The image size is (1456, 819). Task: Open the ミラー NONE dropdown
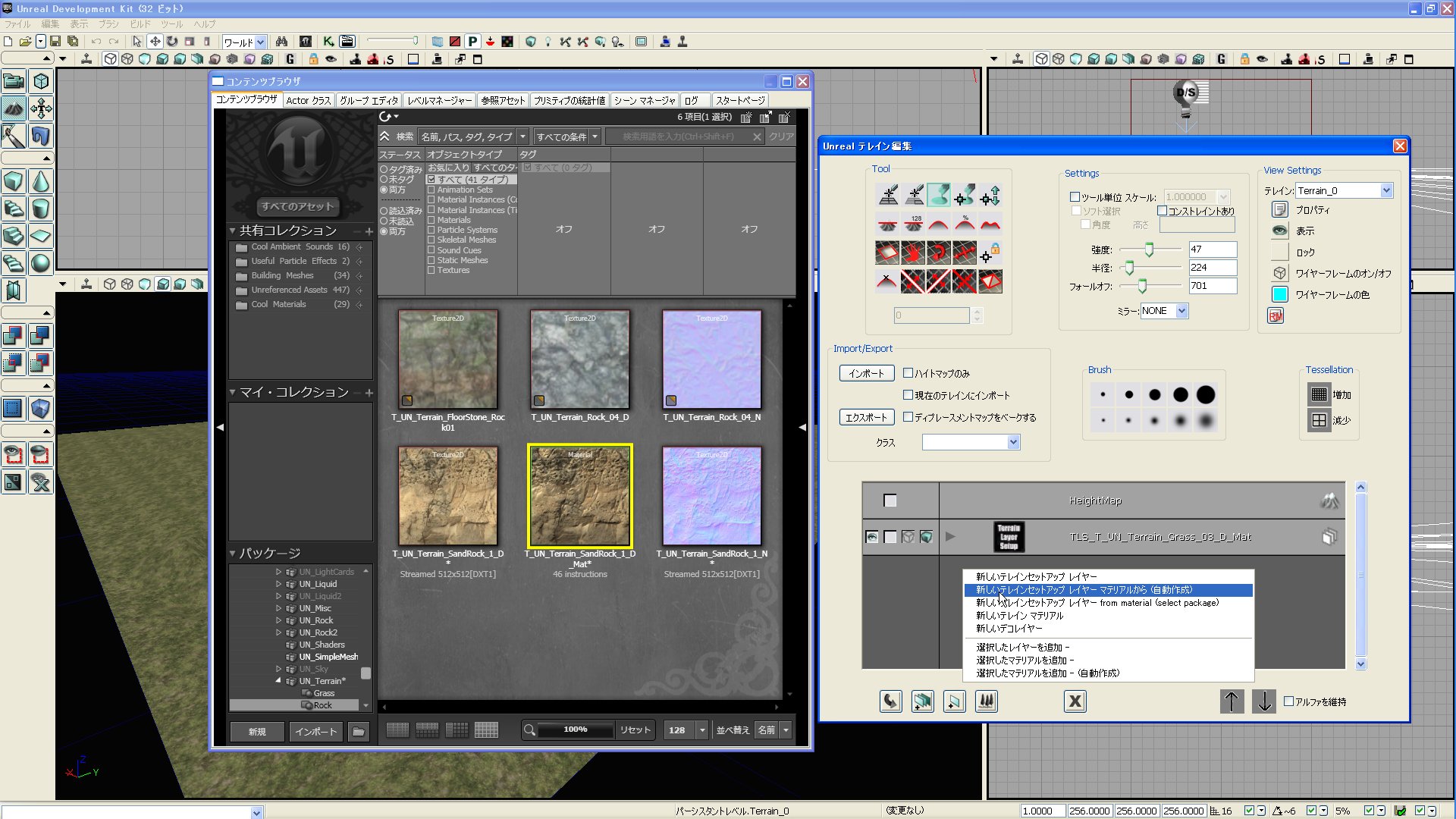click(x=1181, y=311)
